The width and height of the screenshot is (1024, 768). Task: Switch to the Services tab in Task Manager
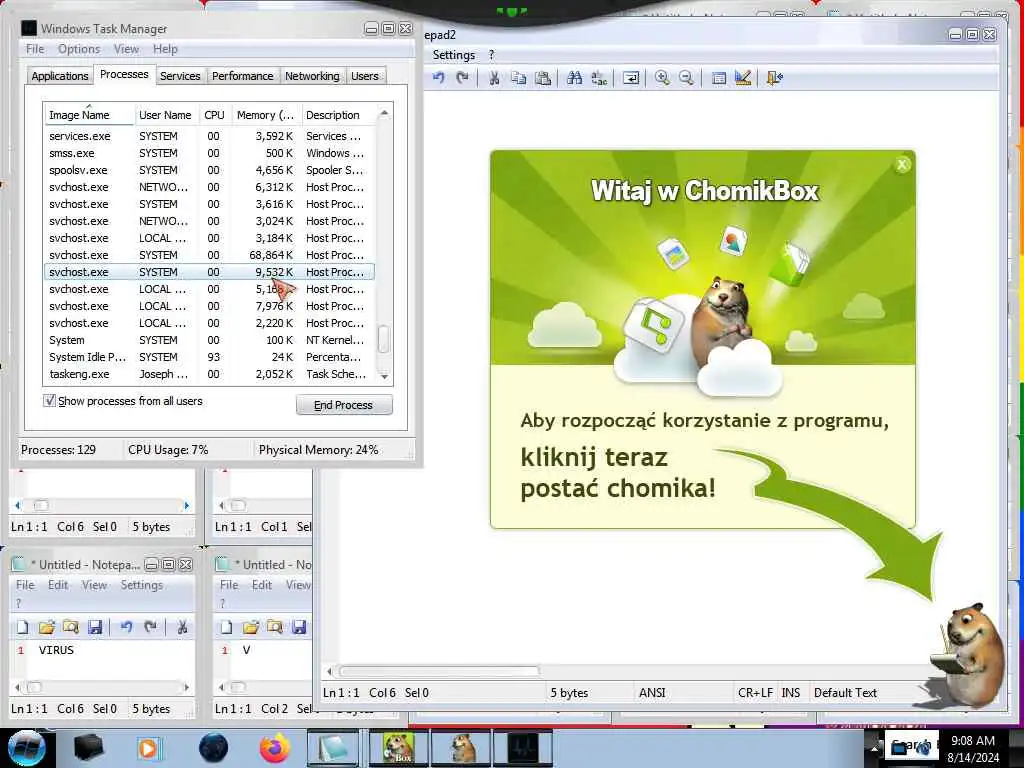(x=180, y=76)
